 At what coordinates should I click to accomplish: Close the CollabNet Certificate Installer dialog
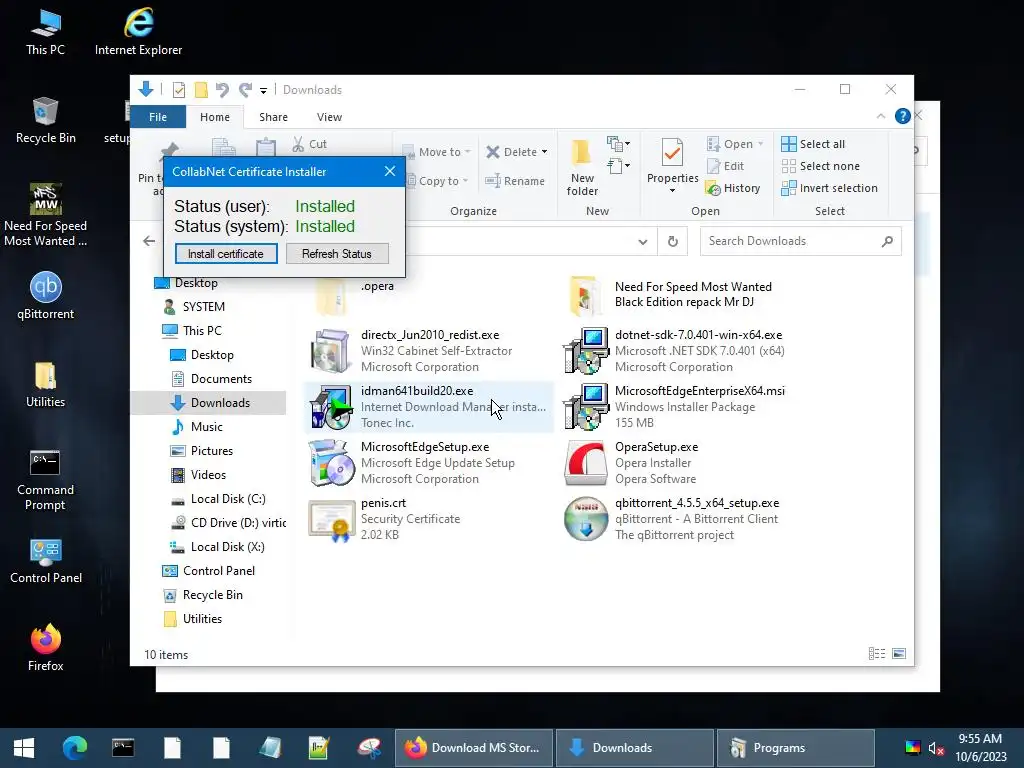[x=390, y=171]
